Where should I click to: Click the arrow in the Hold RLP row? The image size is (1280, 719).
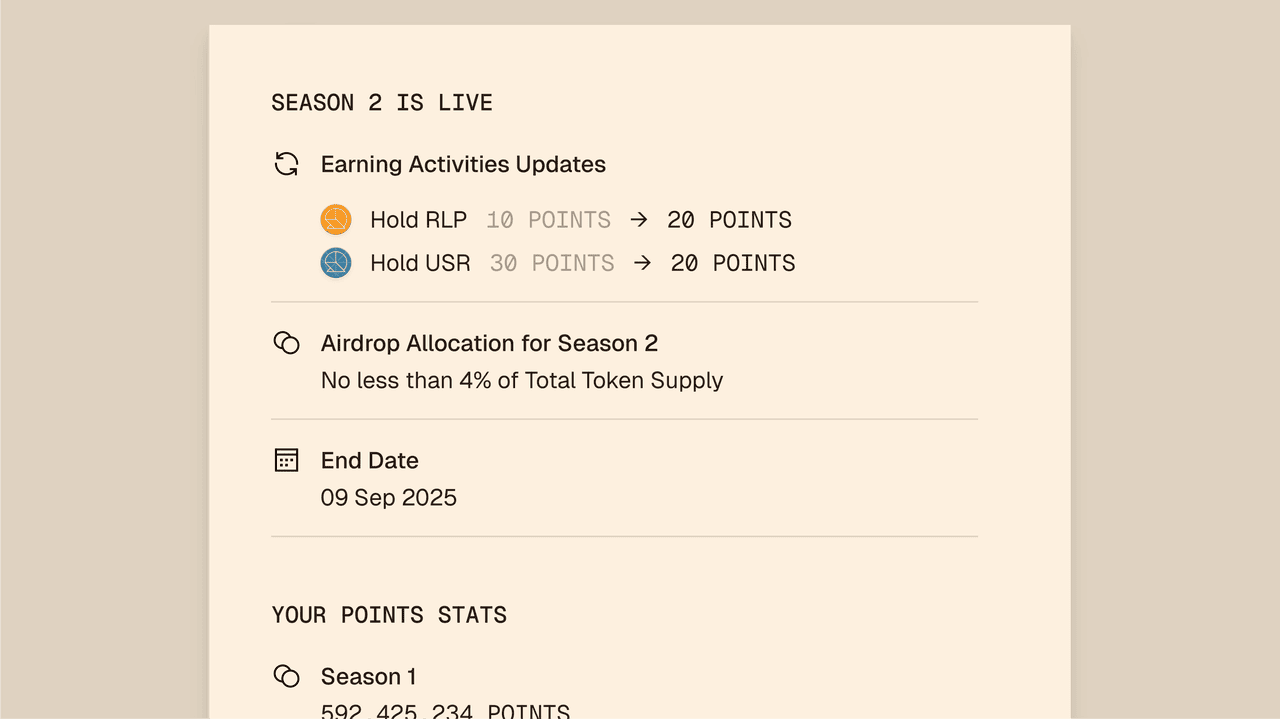tap(639, 220)
